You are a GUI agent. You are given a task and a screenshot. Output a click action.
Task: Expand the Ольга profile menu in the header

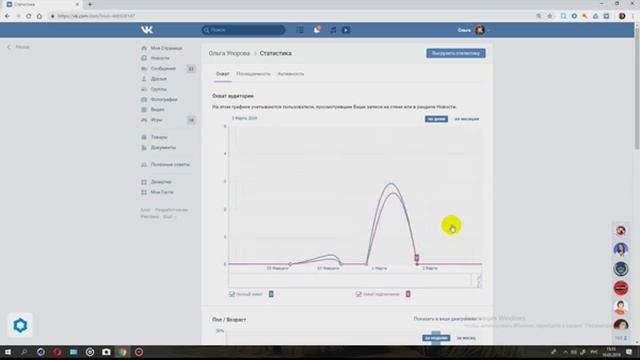473,30
